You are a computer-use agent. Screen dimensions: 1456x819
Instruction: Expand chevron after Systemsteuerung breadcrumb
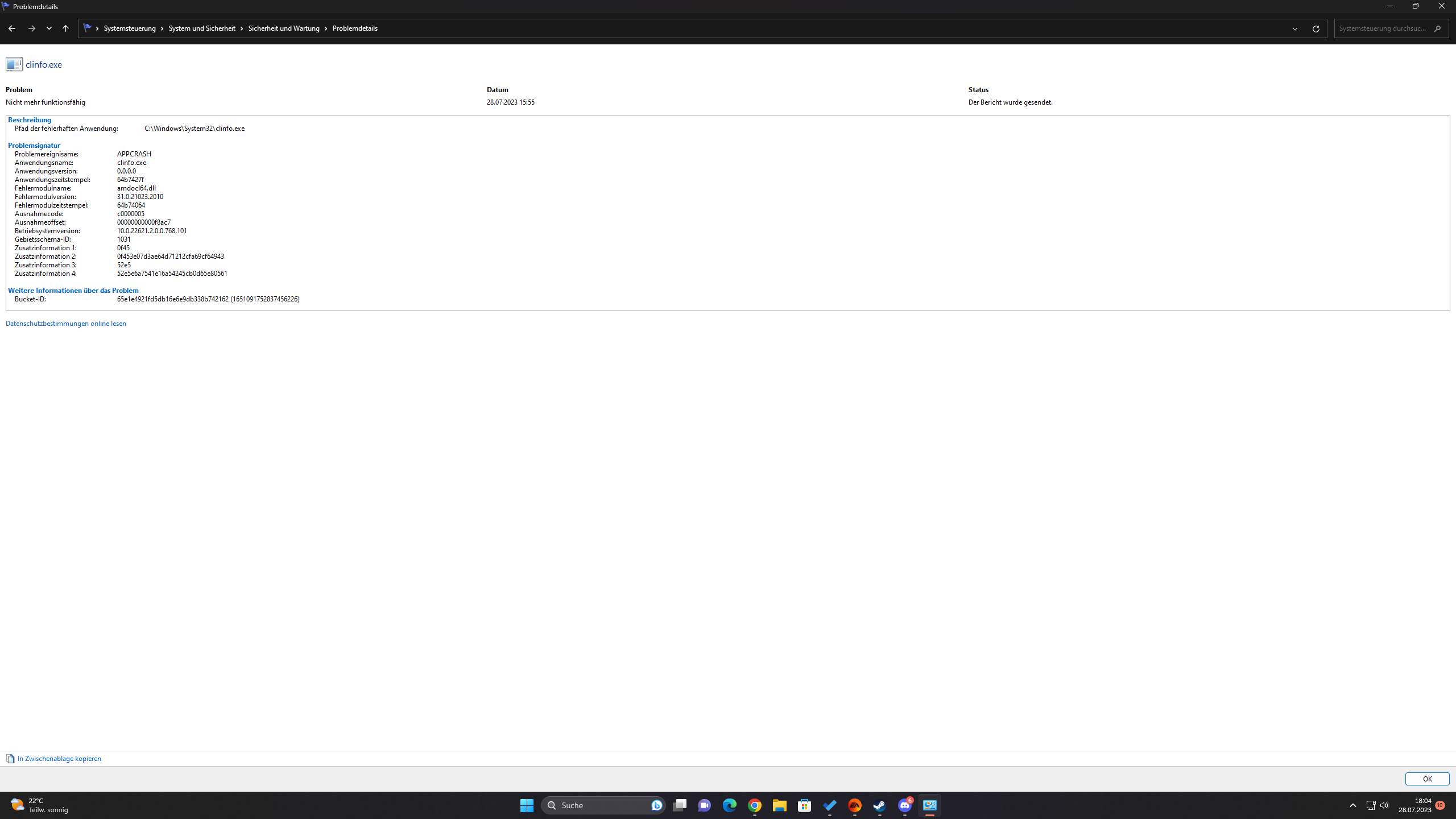click(162, 28)
